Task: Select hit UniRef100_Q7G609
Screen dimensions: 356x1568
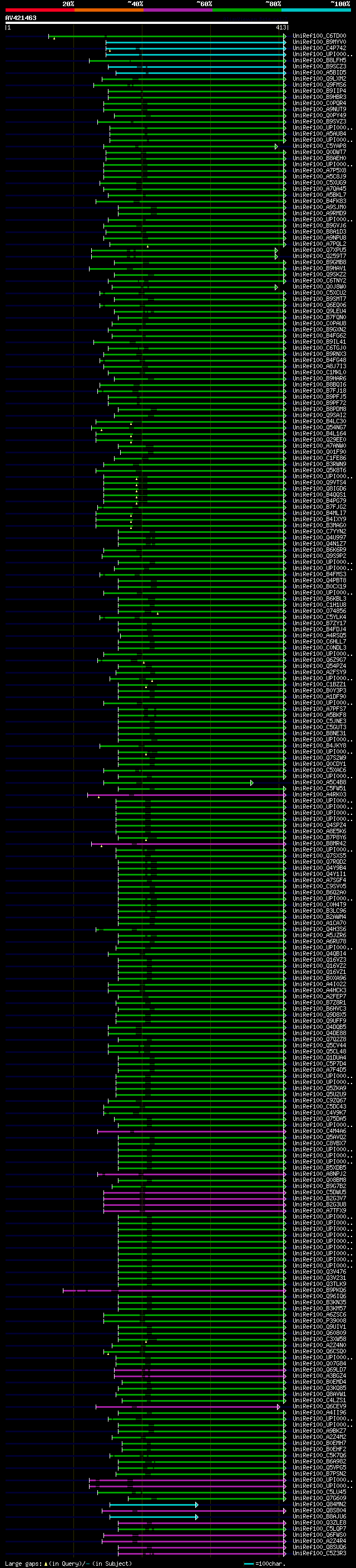Action: coord(319,1498)
